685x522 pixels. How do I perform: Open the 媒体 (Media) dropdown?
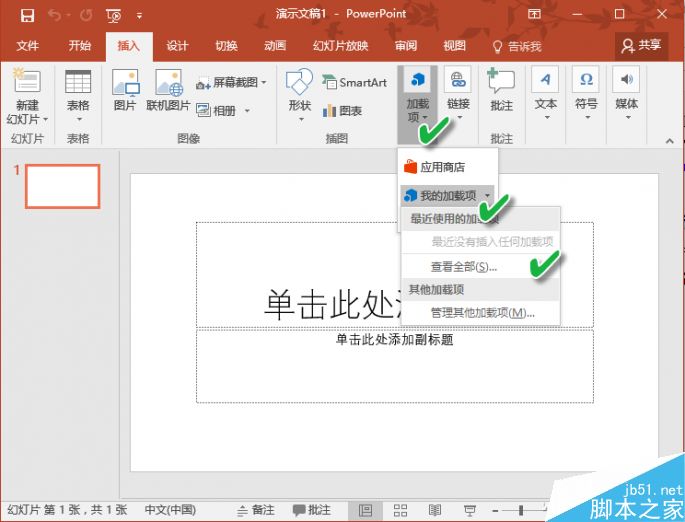pyautogui.click(x=626, y=93)
